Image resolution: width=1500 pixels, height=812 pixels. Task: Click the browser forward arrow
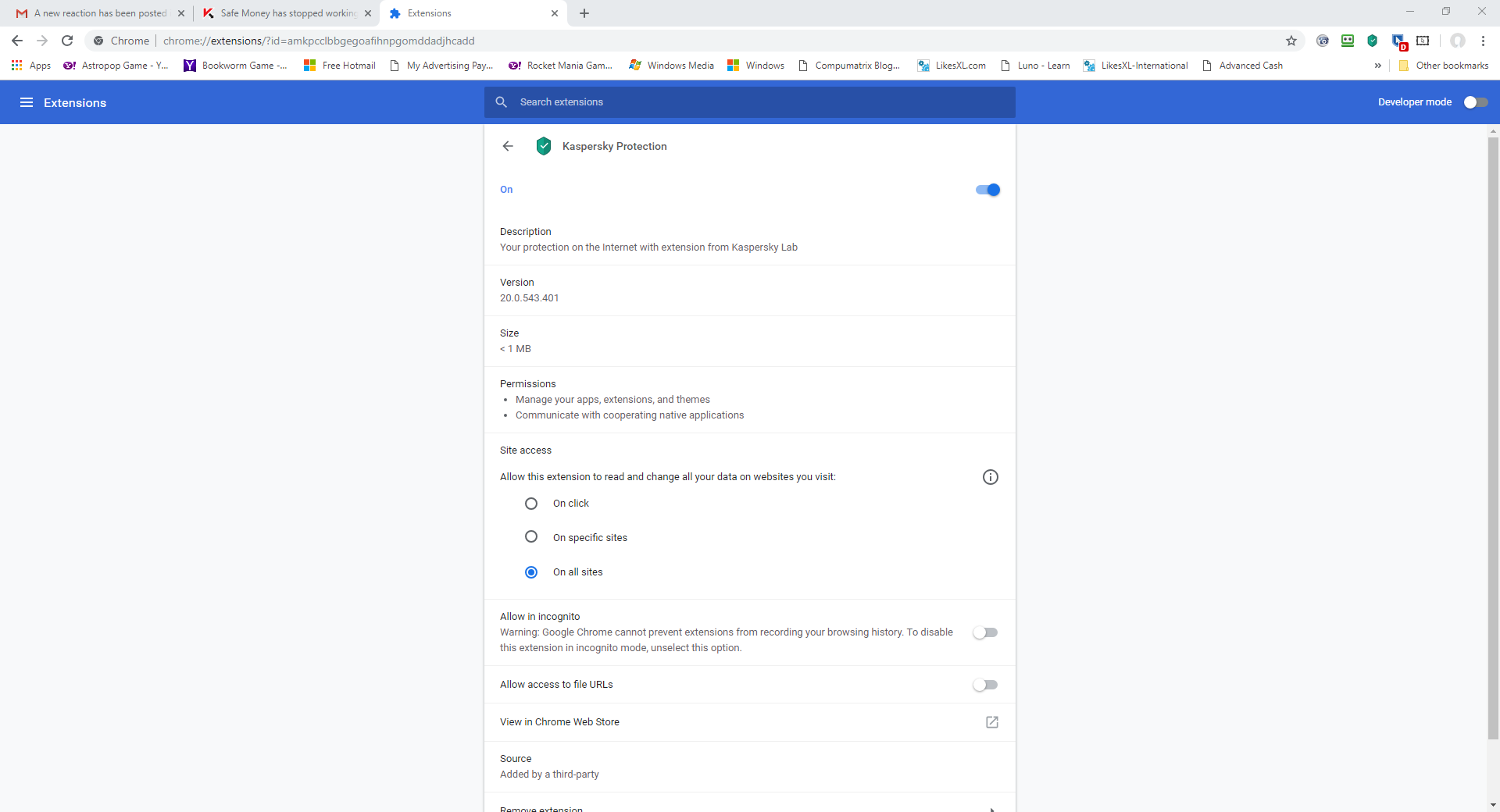tap(42, 41)
